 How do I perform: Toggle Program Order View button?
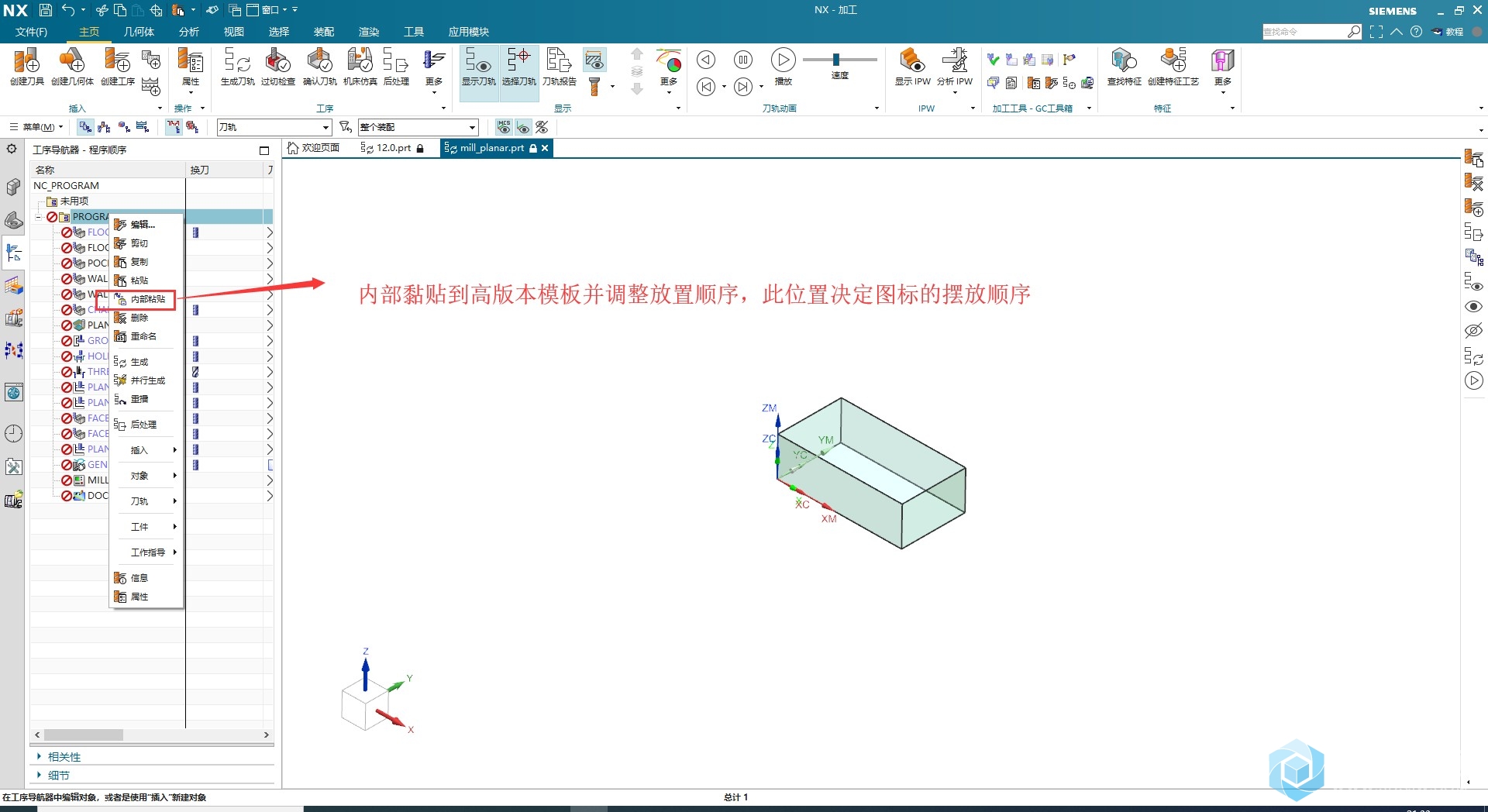pyautogui.click(x=85, y=127)
